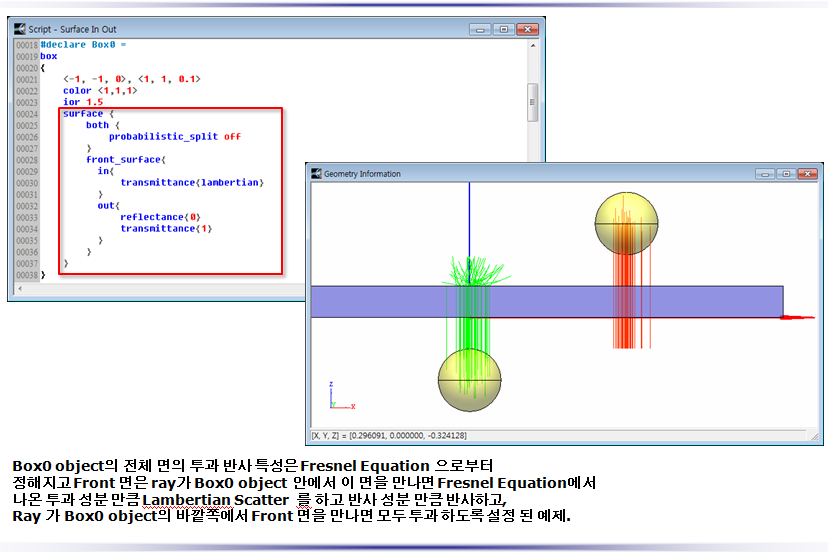Select the upper yellow sphere in viewport
Image resolution: width=828 pixels, height=553 pixels.
(627, 222)
